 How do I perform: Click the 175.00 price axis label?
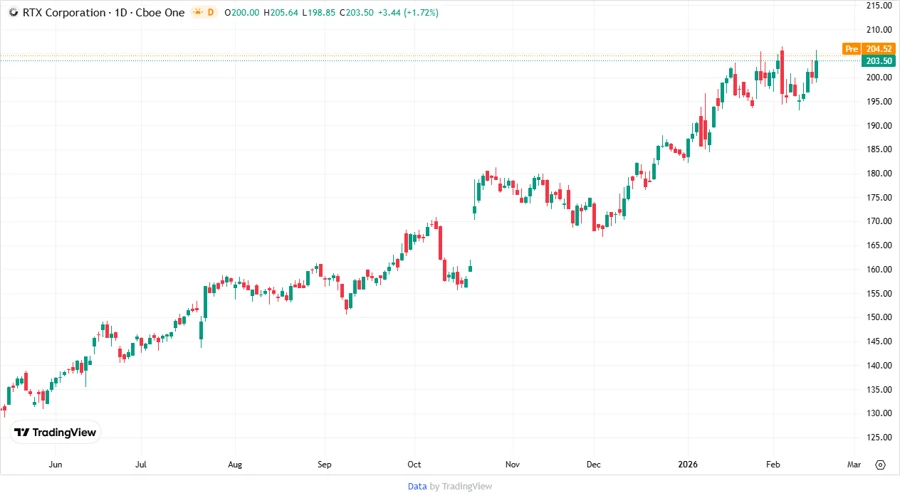pyautogui.click(x=879, y=197)
